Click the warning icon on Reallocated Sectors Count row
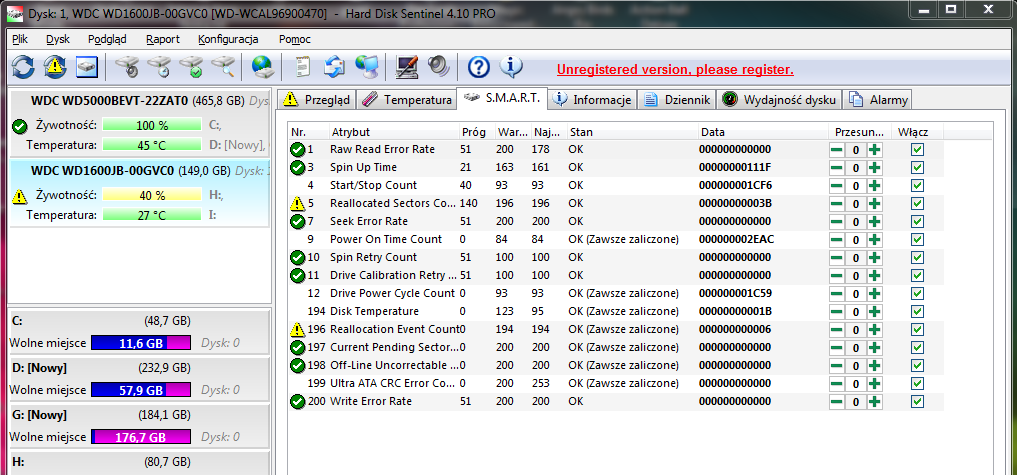Screen dimensions: 1017x475 pos(298,204)
